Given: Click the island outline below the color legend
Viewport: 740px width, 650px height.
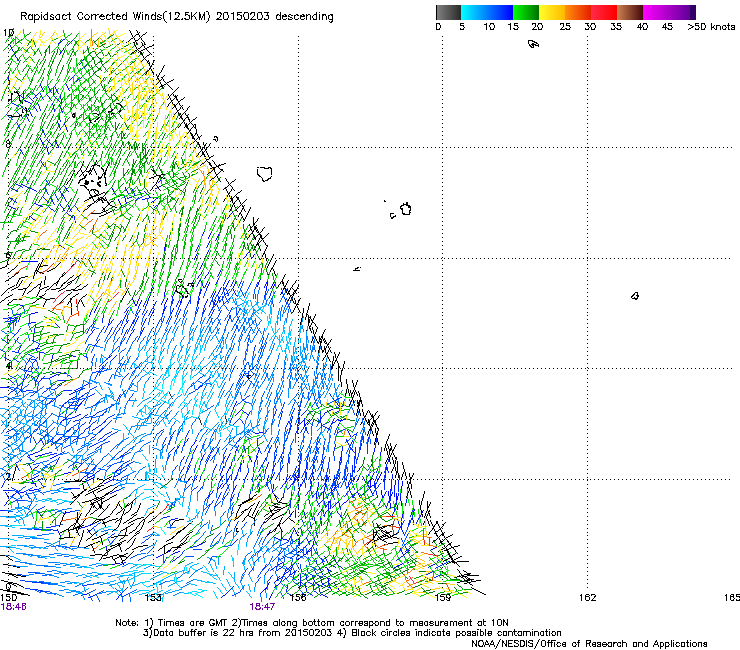Looking at the screenshot, I should (533, 44).
